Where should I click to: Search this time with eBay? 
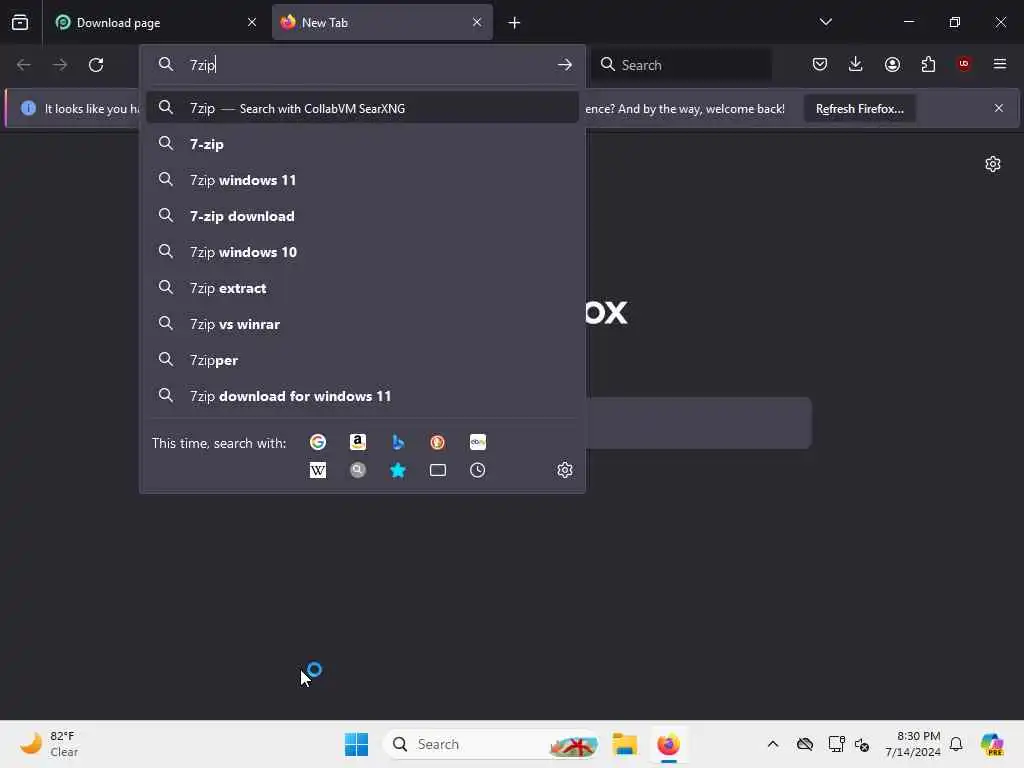(477, 442)
